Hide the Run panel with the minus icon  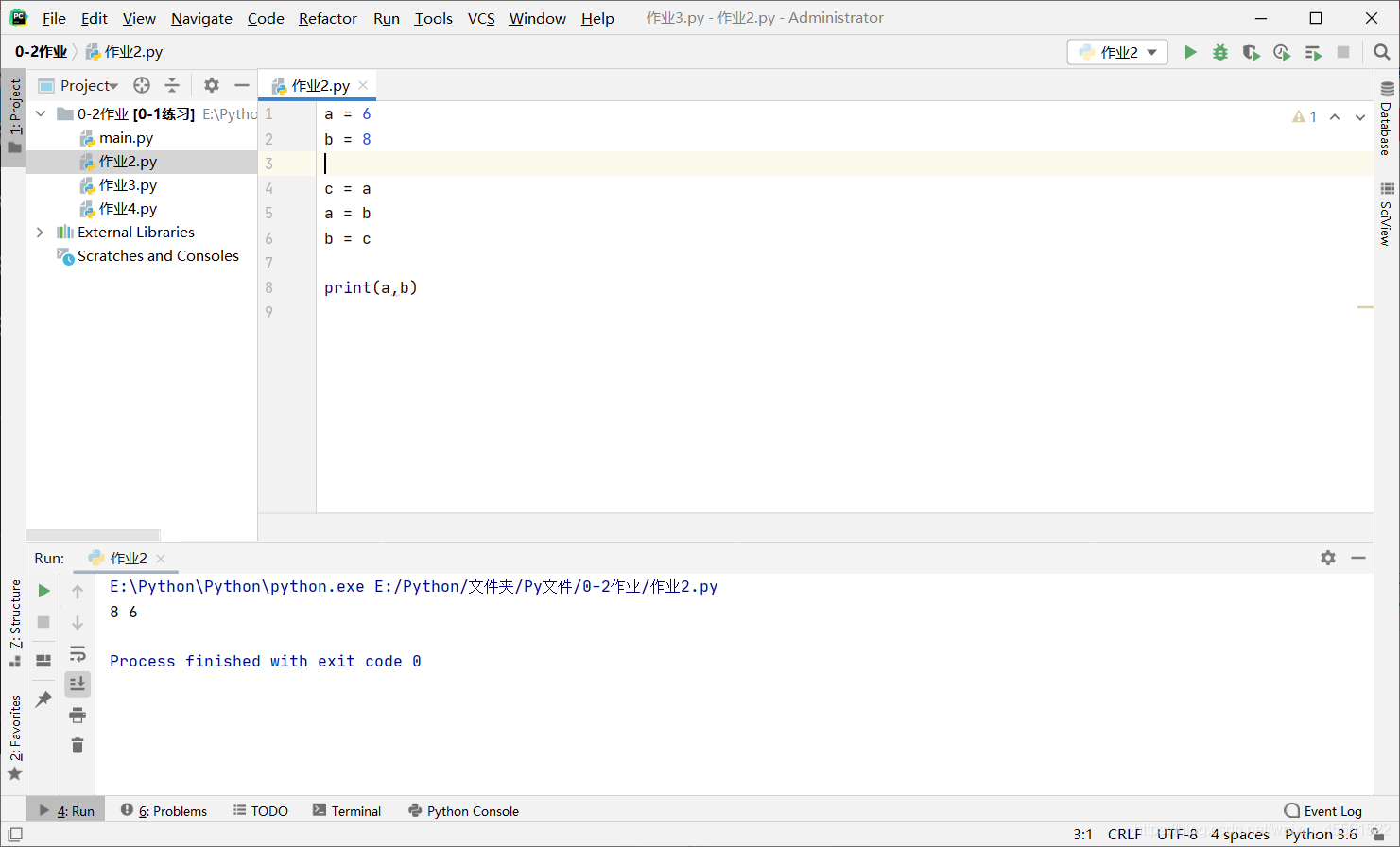tap(1358, 558)
